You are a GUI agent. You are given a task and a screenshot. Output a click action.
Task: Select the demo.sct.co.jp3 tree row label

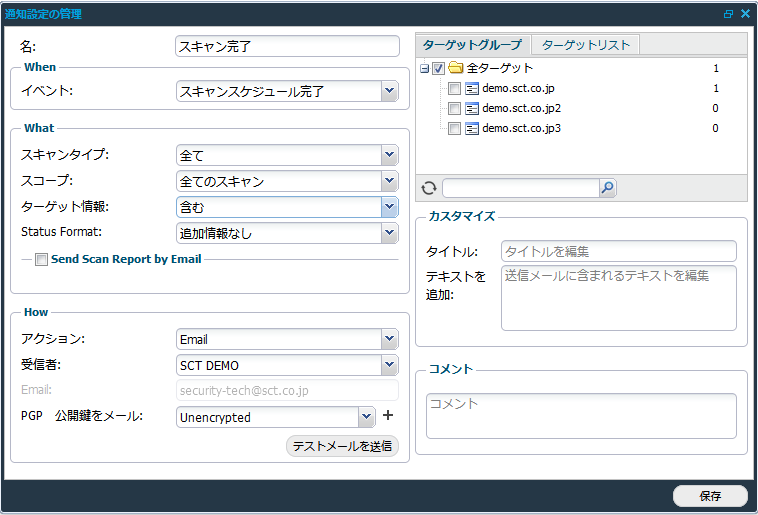pyautogui.click(x=522, y=128)
